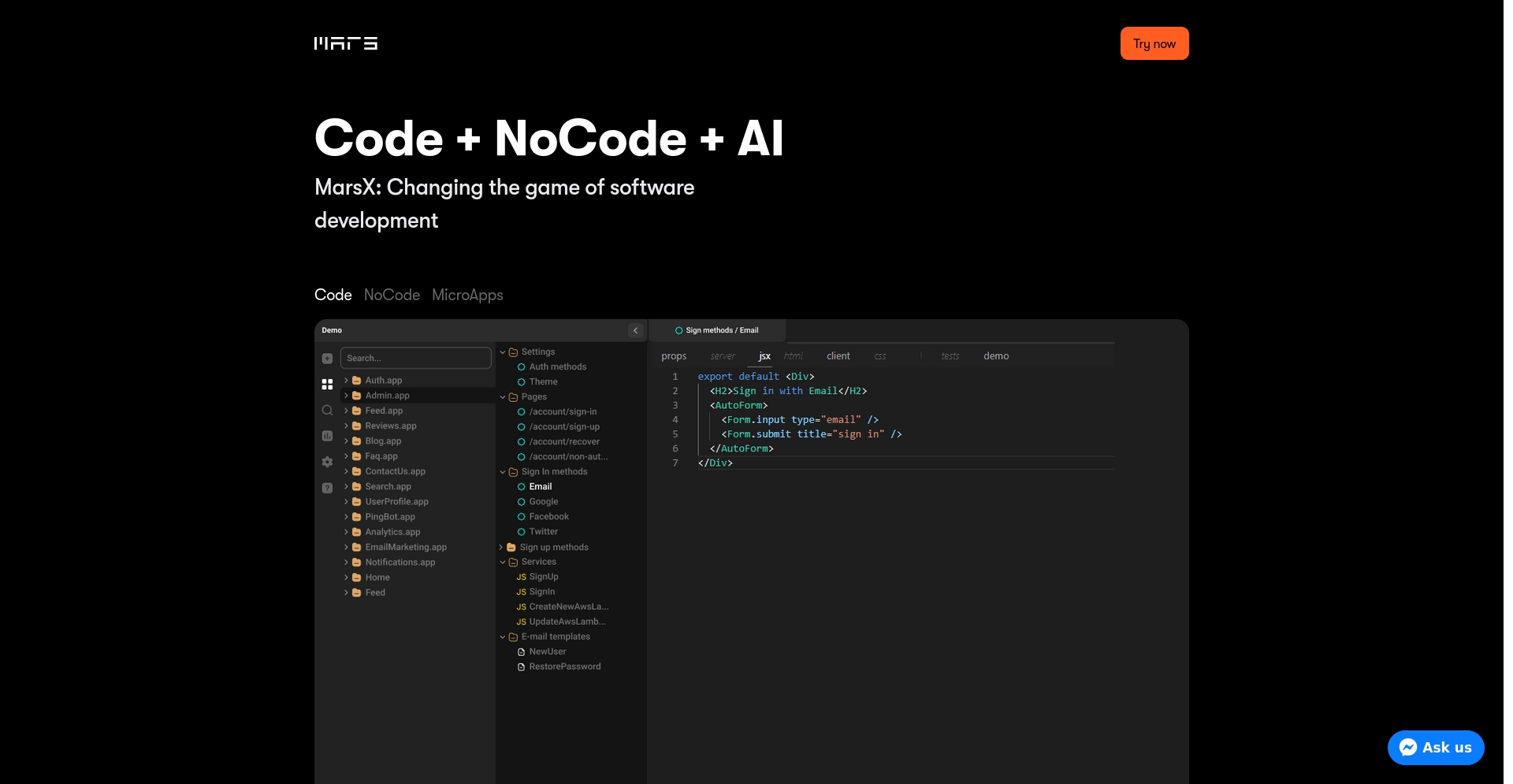Image resolution: width=1513 pixels, height=784 pixels.
Task: Click the add (plus) icon in the IDE sidebar
Action: (x=327, y=359)
